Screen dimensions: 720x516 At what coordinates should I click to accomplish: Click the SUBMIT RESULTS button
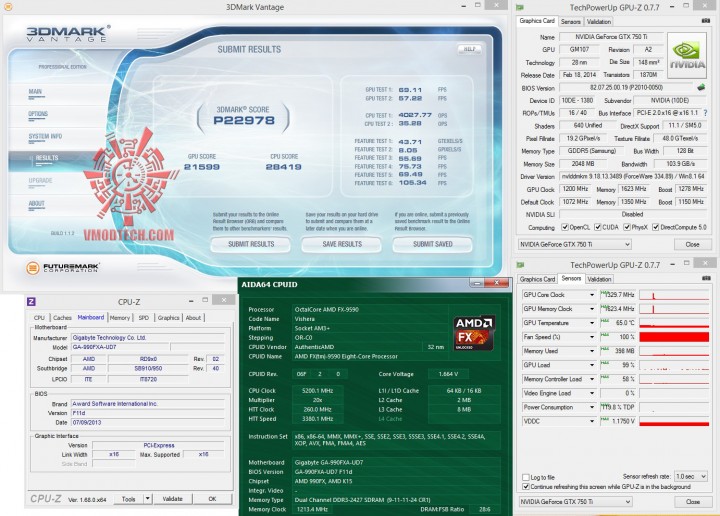[251, 244]
